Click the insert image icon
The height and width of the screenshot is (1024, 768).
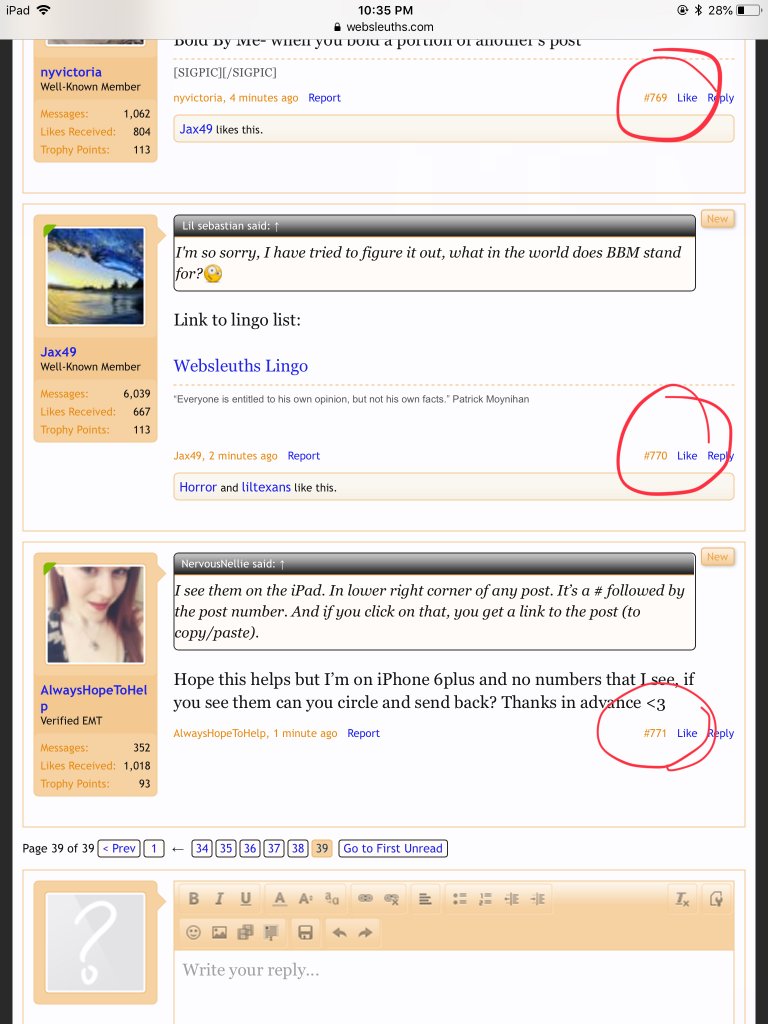coord(219,932)
